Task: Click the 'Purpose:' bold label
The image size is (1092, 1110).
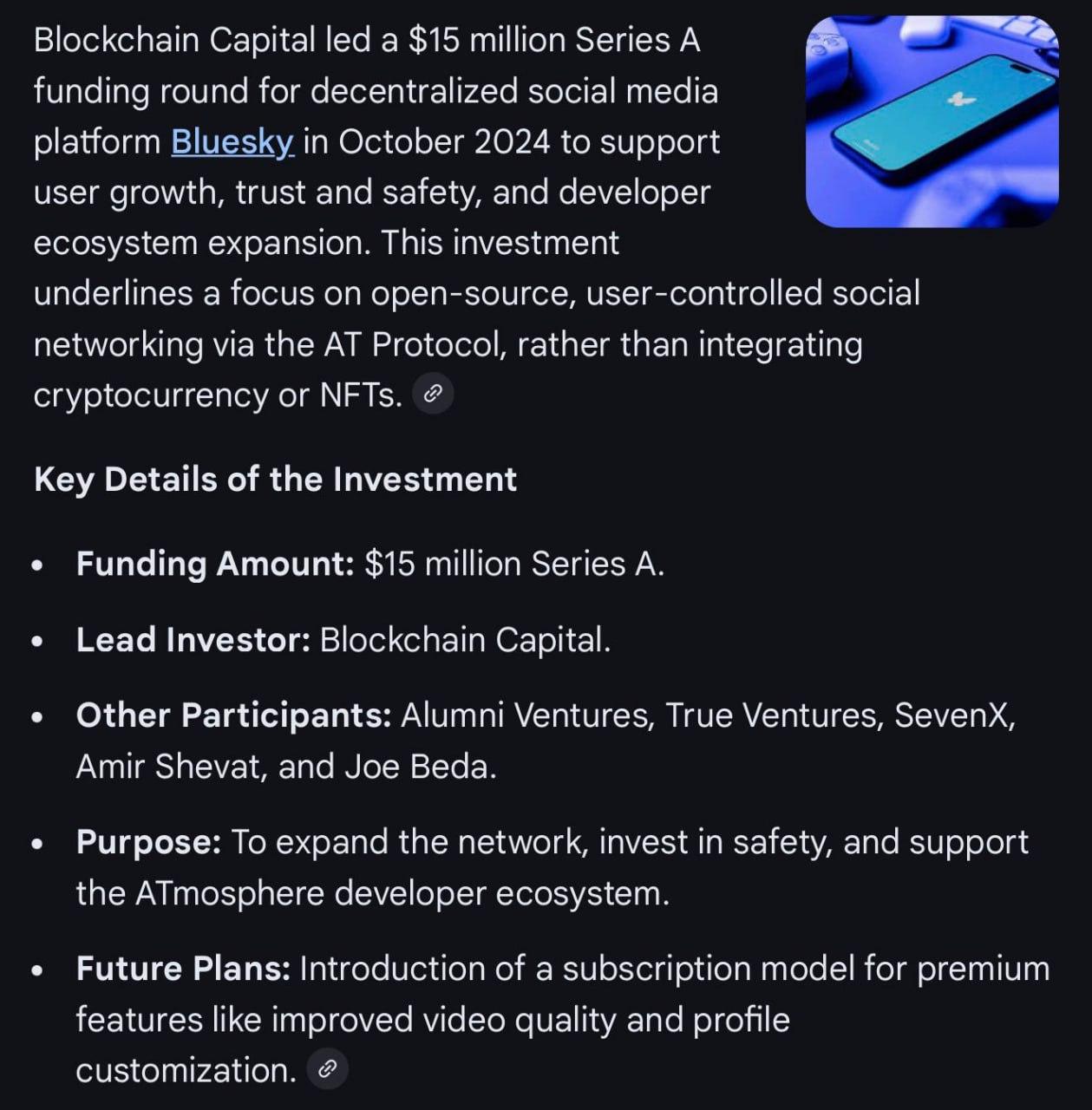Action: pyautogui.click(x=148, y=842)
